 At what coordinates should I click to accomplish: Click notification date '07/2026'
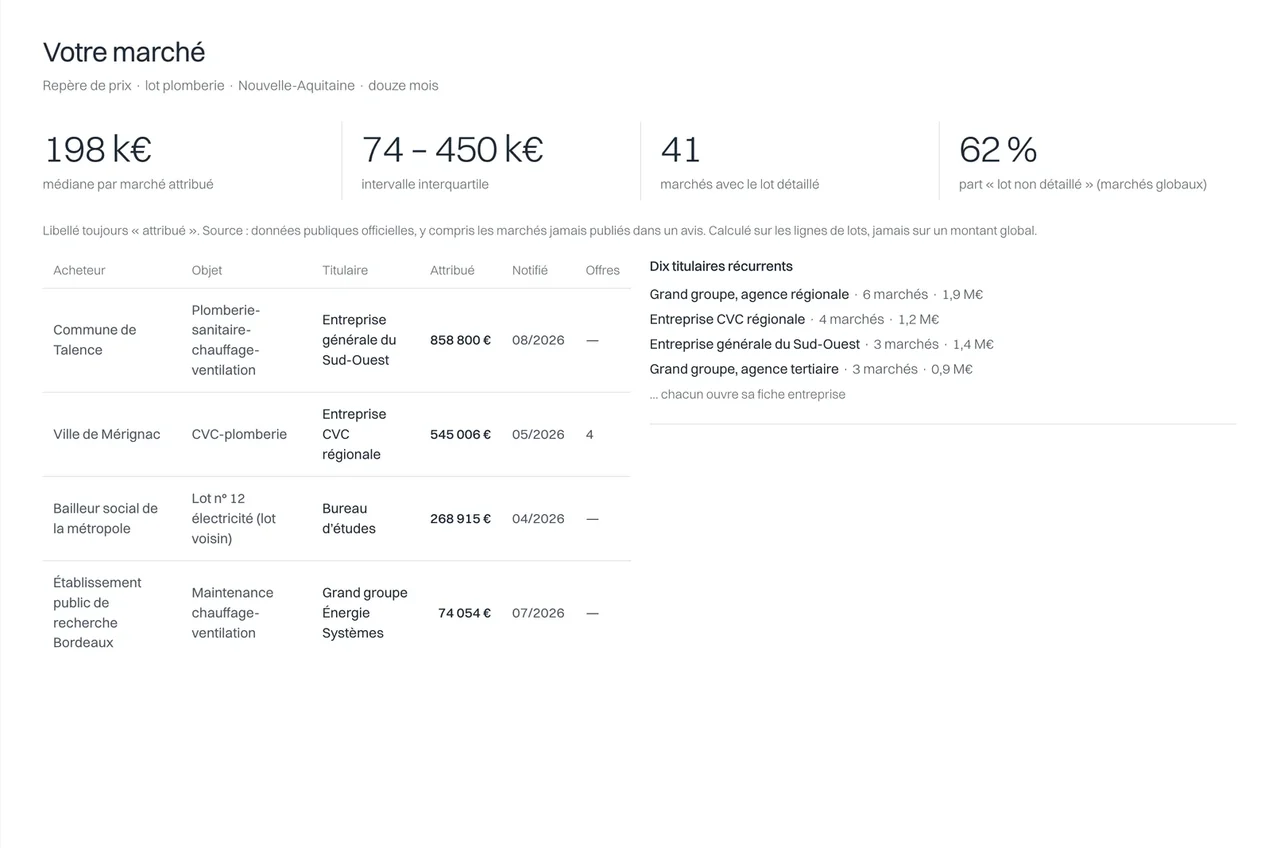coord(538,612)
